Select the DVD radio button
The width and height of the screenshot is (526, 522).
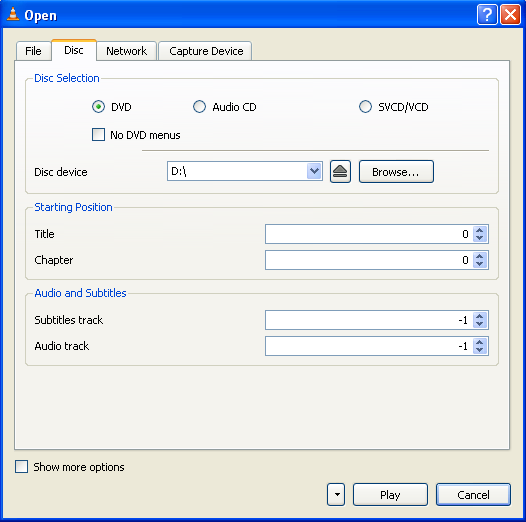98,107
